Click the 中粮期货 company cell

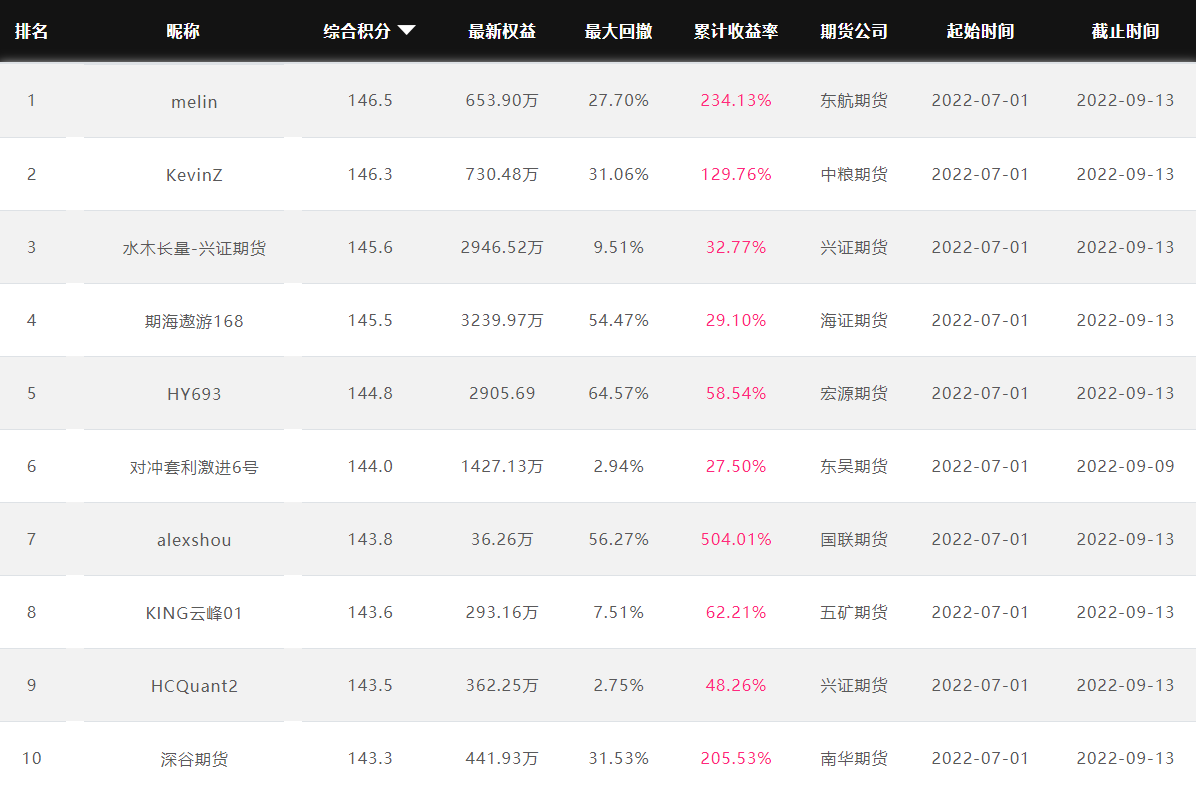point(854,174)
